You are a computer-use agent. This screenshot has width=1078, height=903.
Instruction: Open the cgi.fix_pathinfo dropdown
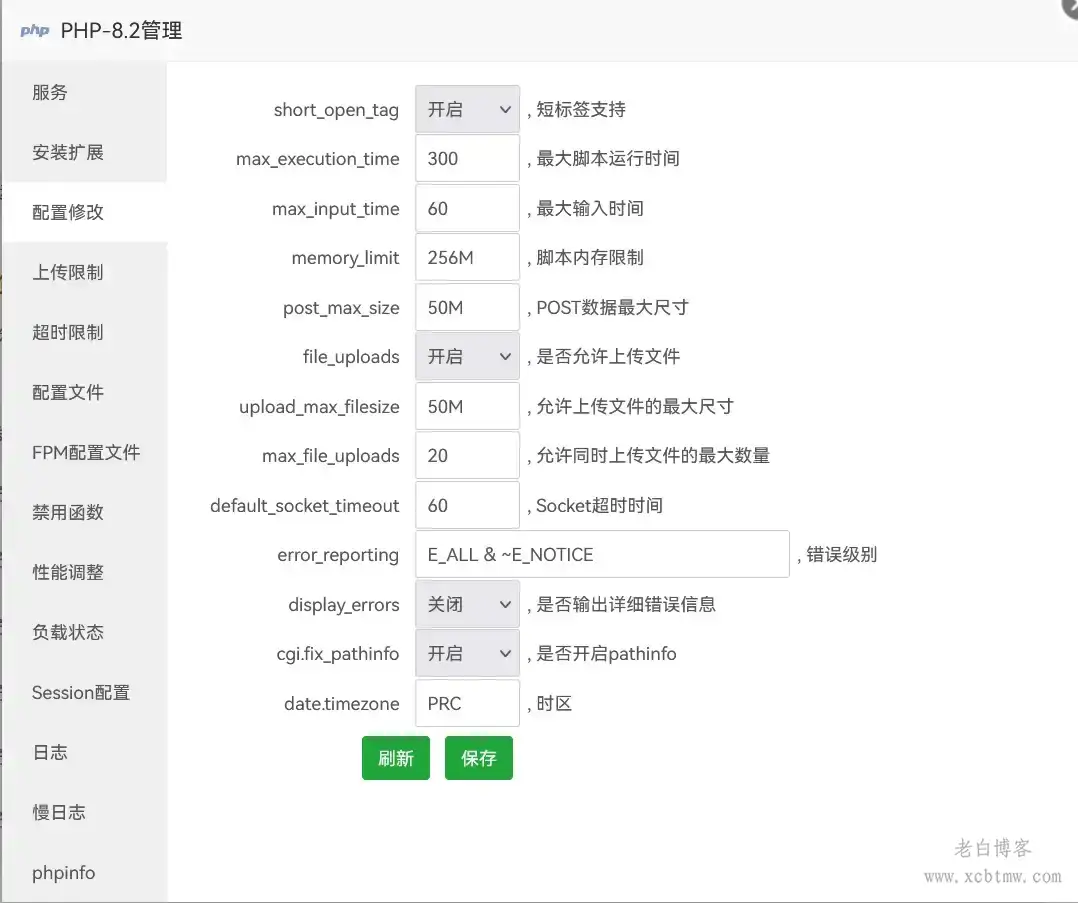click(x=466, y=653)
